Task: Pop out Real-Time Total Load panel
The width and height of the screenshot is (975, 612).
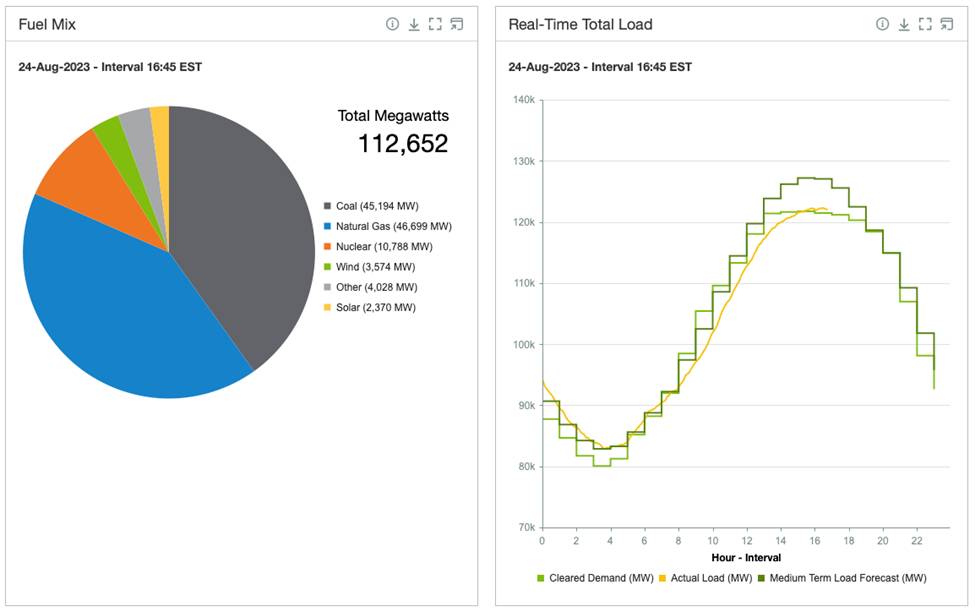Action: pyautogui.click(x=947, y=24)
